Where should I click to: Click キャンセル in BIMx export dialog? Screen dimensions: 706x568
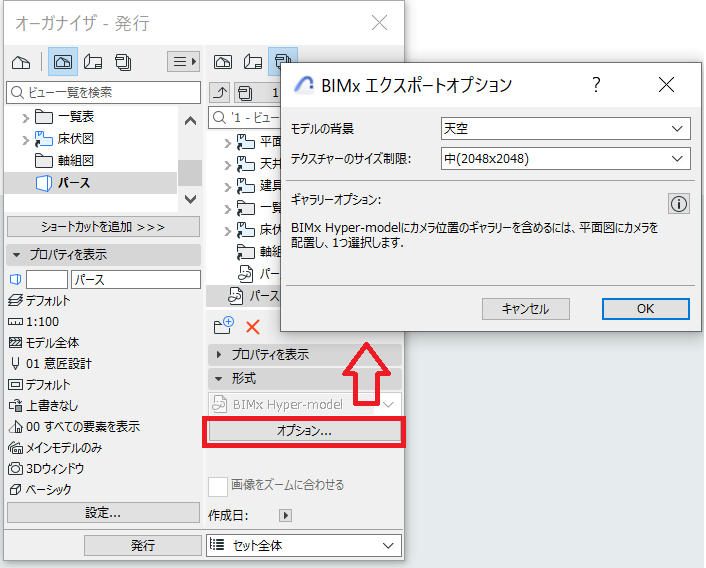pyautogui.click(x=525, y=309)
